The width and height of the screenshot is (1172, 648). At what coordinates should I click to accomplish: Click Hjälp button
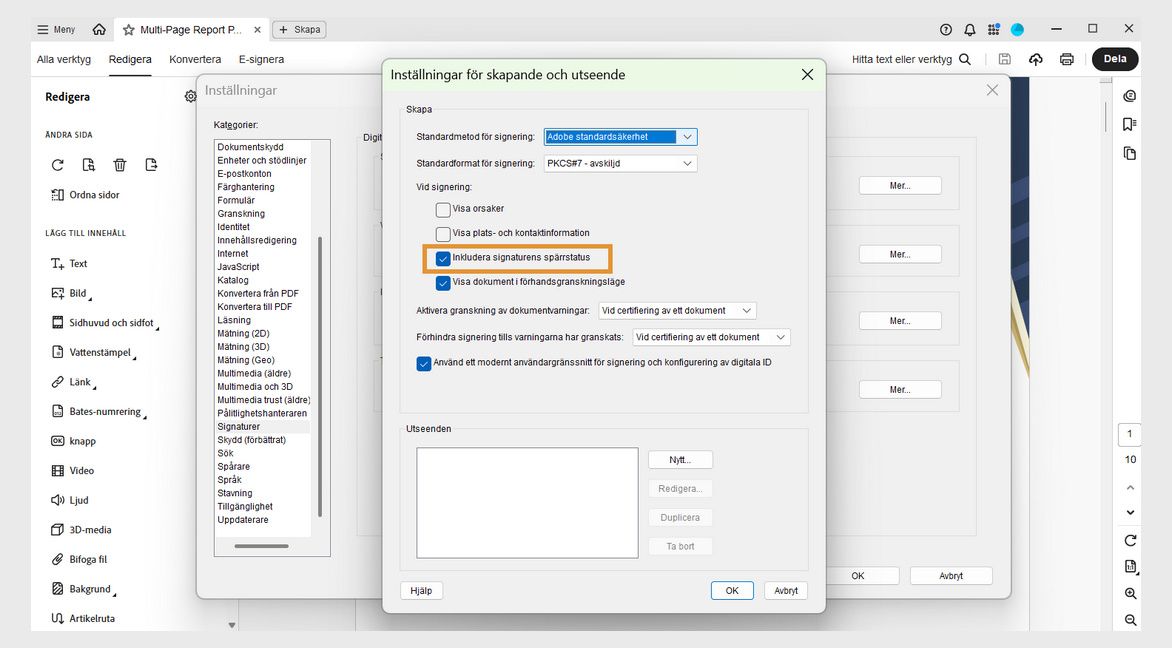click(x=422, y=590)
